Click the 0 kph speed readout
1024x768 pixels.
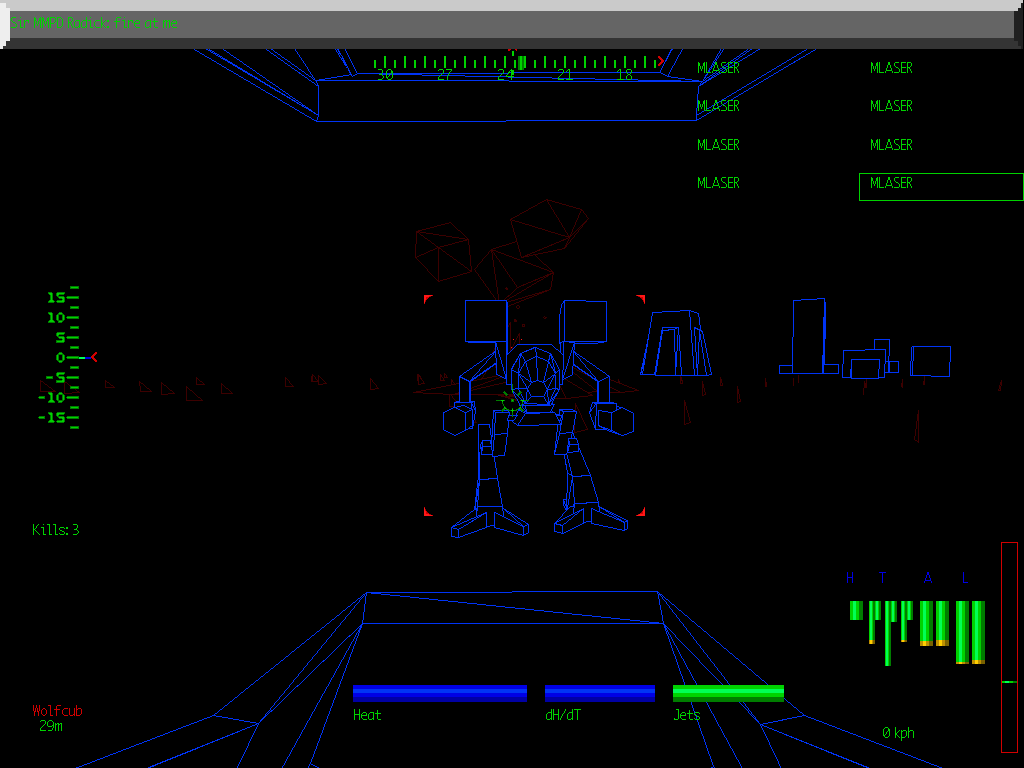click(x=897, y=732)
